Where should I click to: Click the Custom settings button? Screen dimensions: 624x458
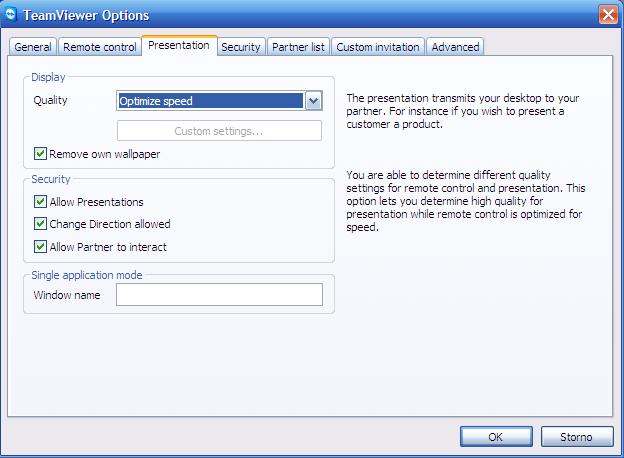pyautogui.click(x=219, y=131)
